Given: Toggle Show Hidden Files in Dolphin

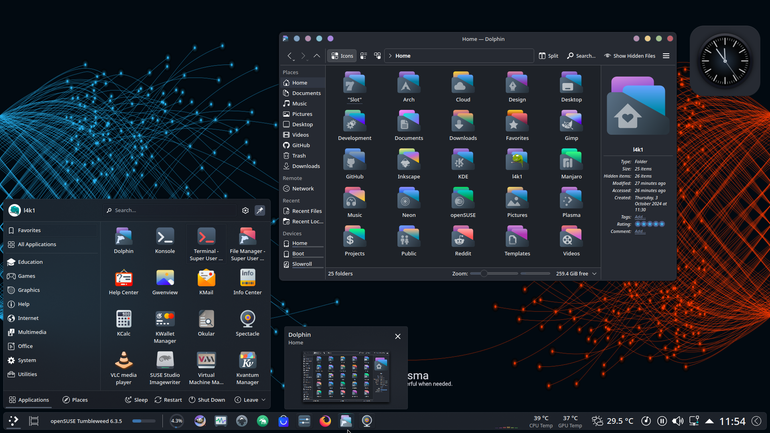Looking at the screenshot, I should pyautogui.click(x=630, y=56).
